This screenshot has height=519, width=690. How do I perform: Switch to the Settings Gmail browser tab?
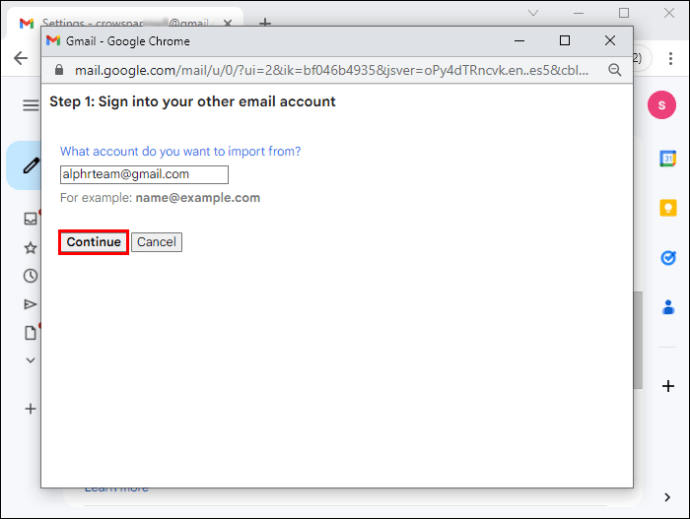pos(120,22)
